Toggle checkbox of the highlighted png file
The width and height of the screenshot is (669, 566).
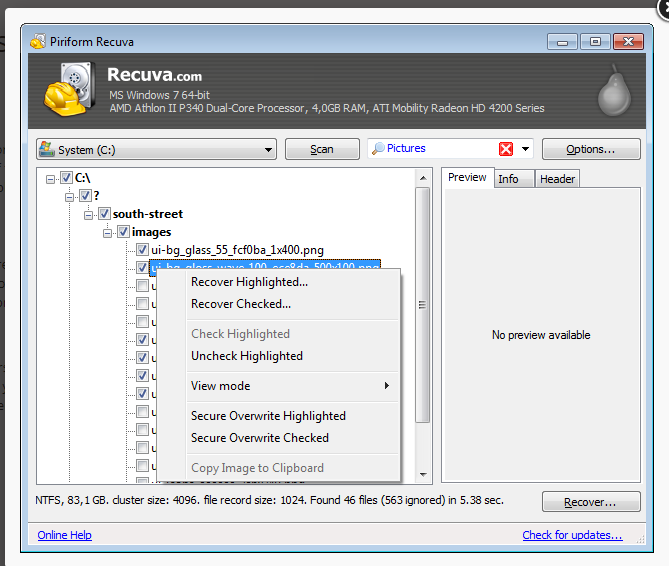(143, 267)
